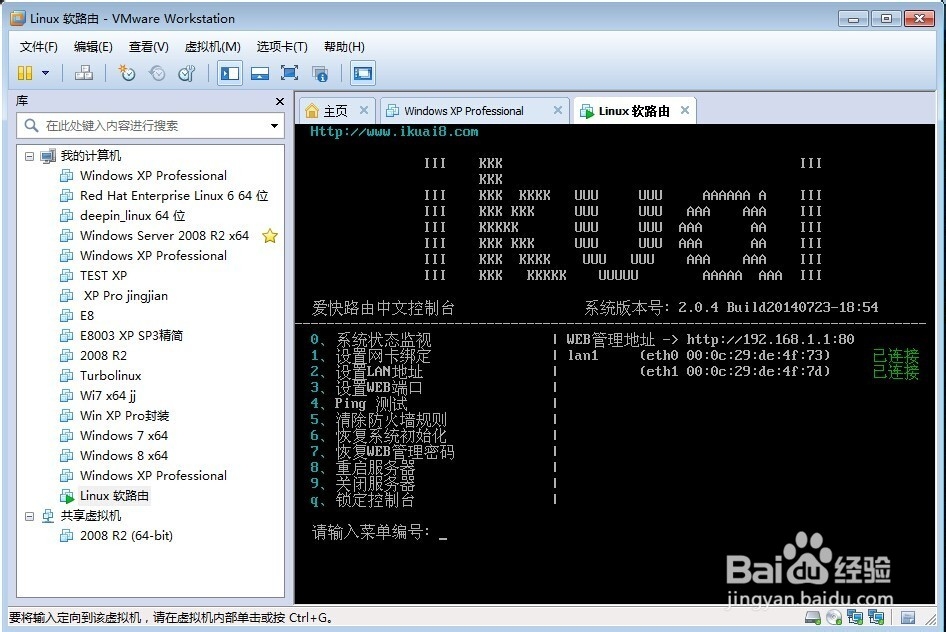Close the 主页 tab
Screen dimensions: 946x632
[364, 110]
